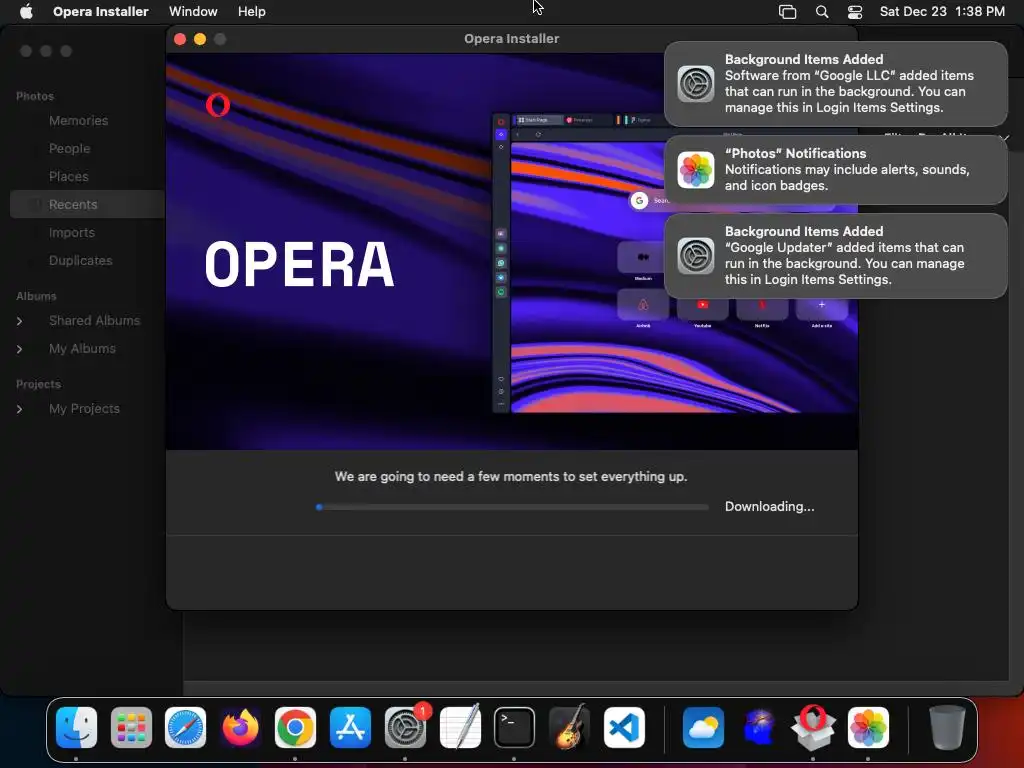
Task: Click the Photos sidebar section header
Action: pyautogui.click(x=35, y=96)
